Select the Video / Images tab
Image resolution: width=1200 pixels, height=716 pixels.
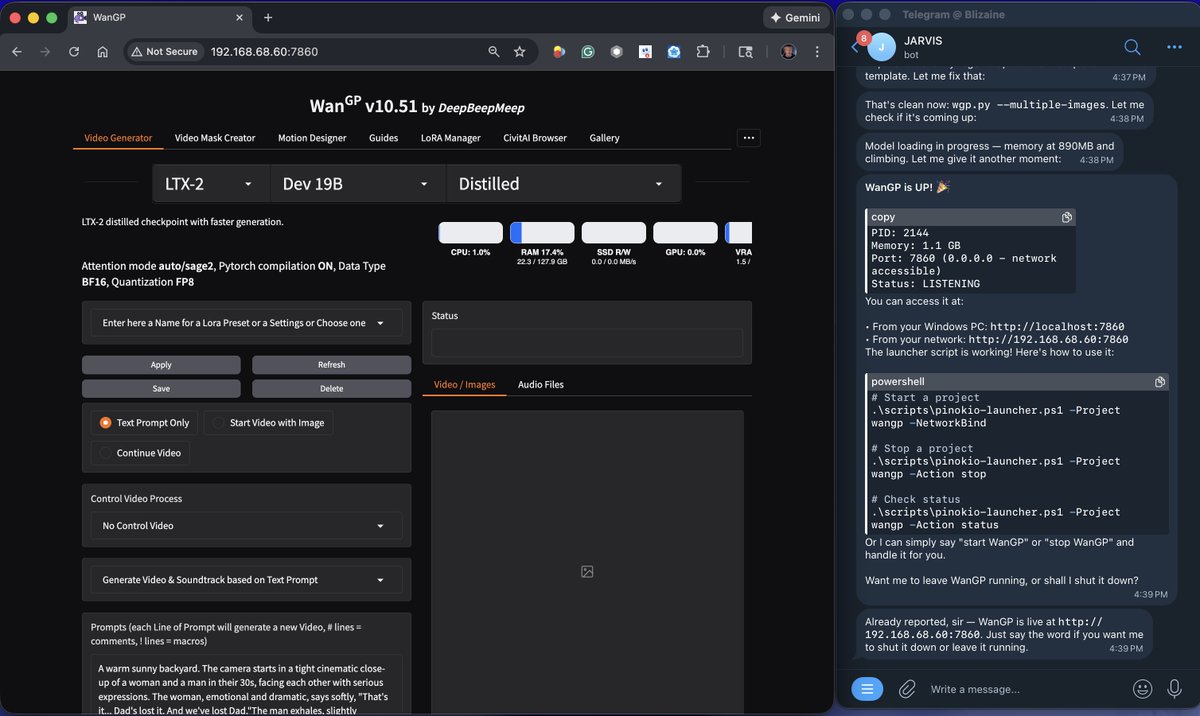pos(464,384)
